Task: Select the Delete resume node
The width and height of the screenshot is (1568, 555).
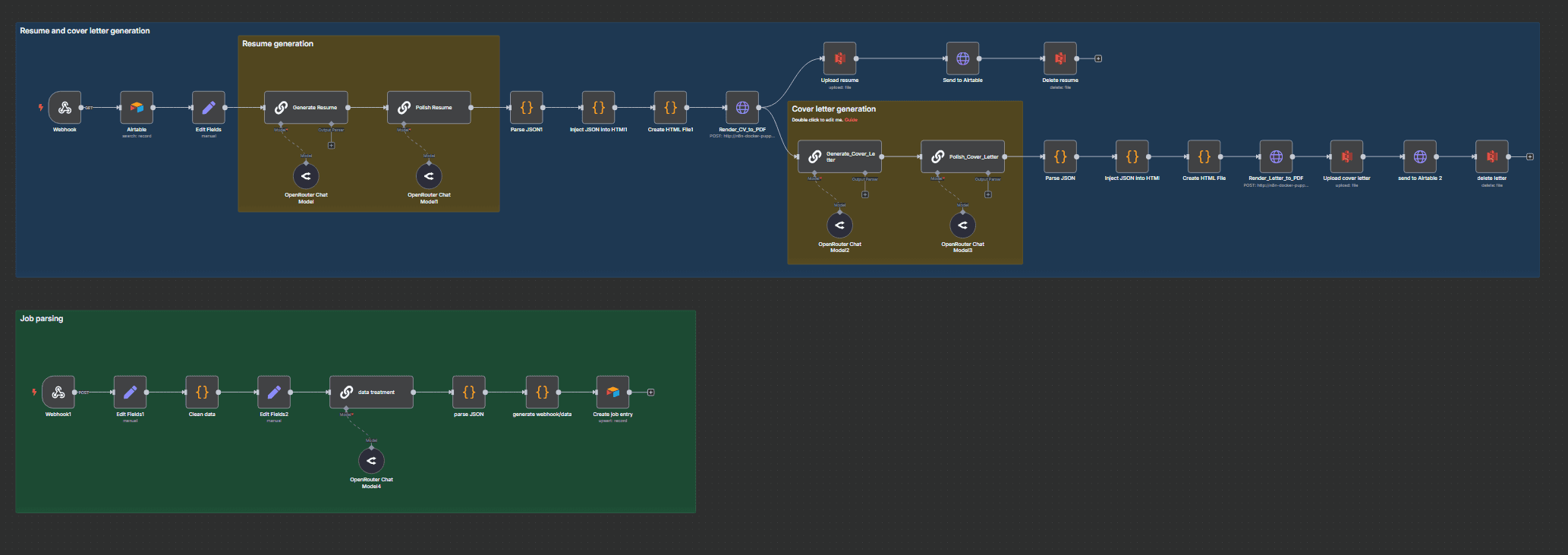Action: click(x=1060, y=58)
